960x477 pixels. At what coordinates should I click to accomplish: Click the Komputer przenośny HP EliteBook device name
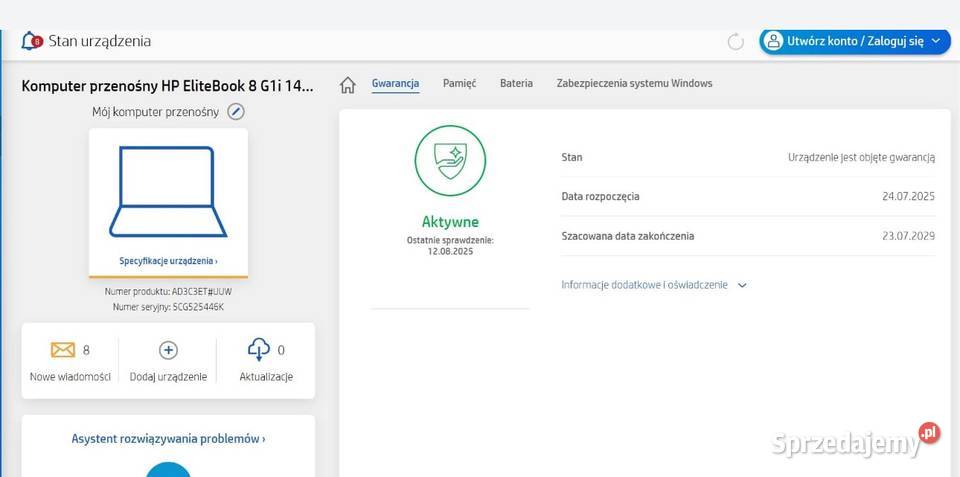[x=167, y=86]
